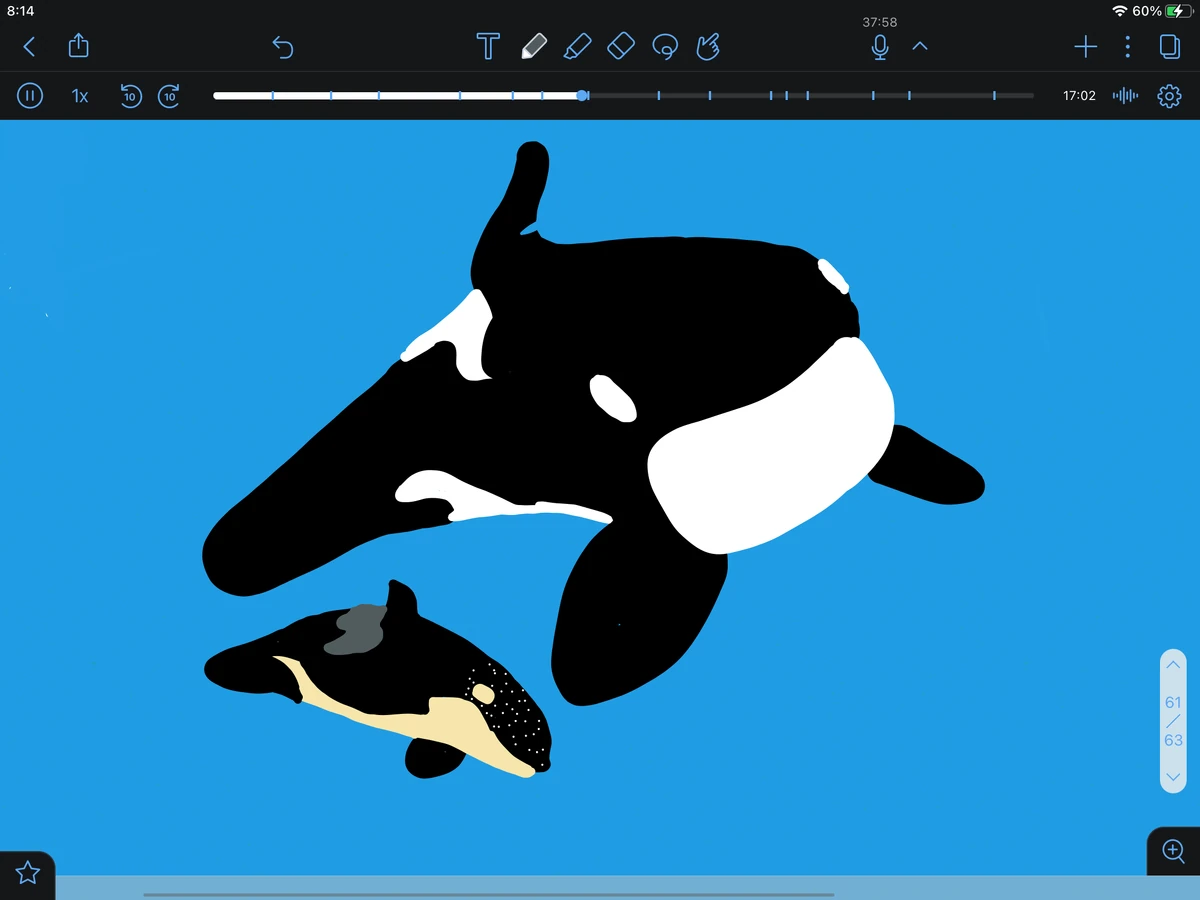Select the Highlighter tool
This screenshot has height=900, width=1200.
coord(577,46)
